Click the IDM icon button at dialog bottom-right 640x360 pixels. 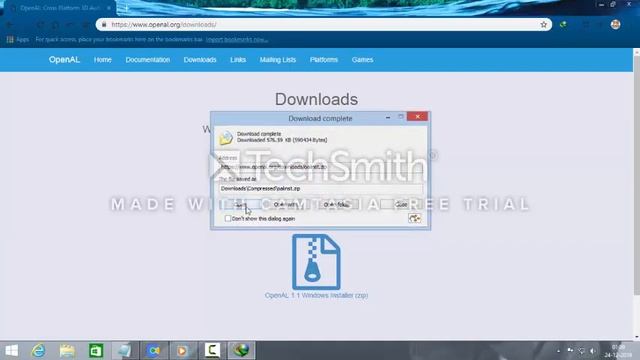[x=414, y=218]
